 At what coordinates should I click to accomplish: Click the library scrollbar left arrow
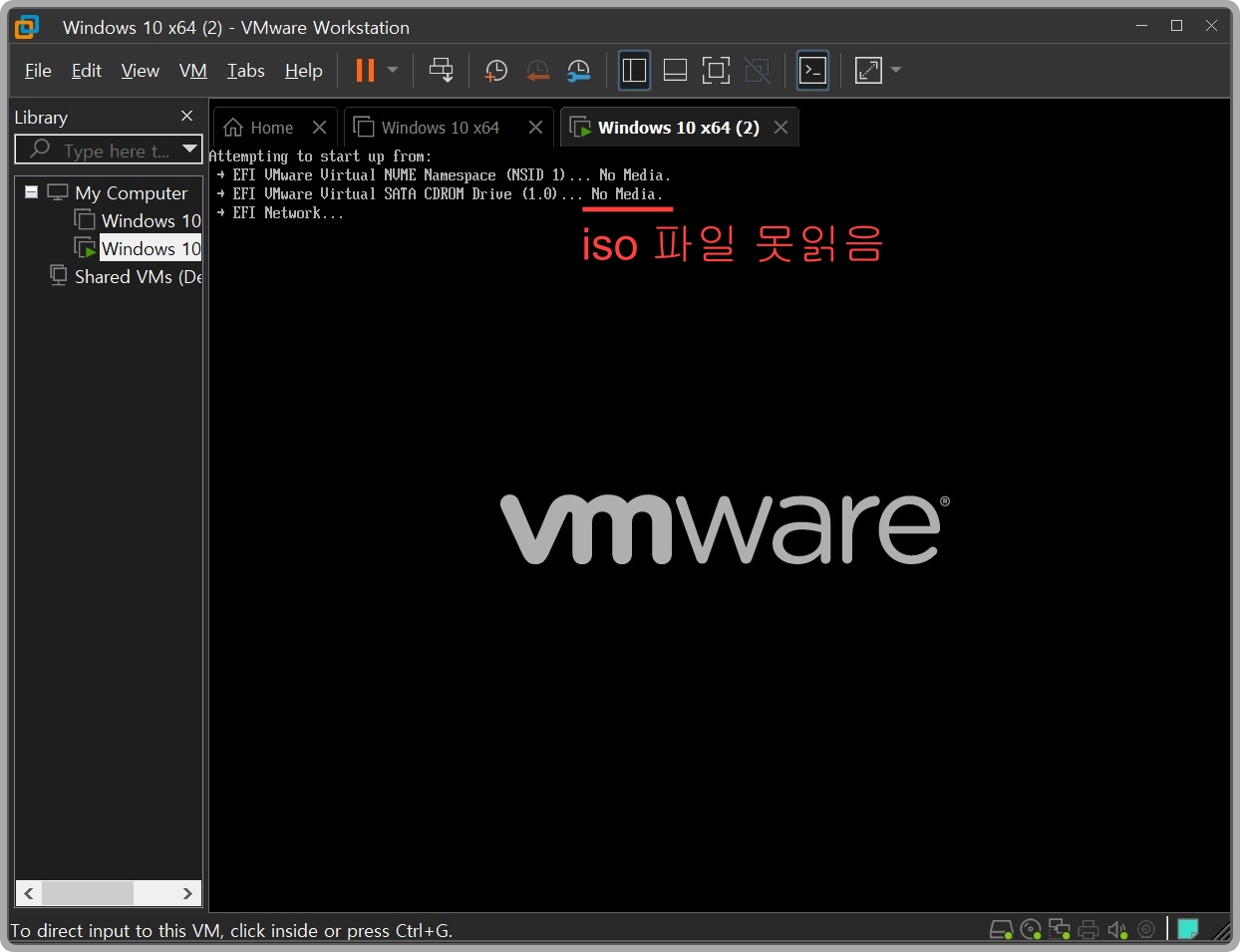point(29,893)
